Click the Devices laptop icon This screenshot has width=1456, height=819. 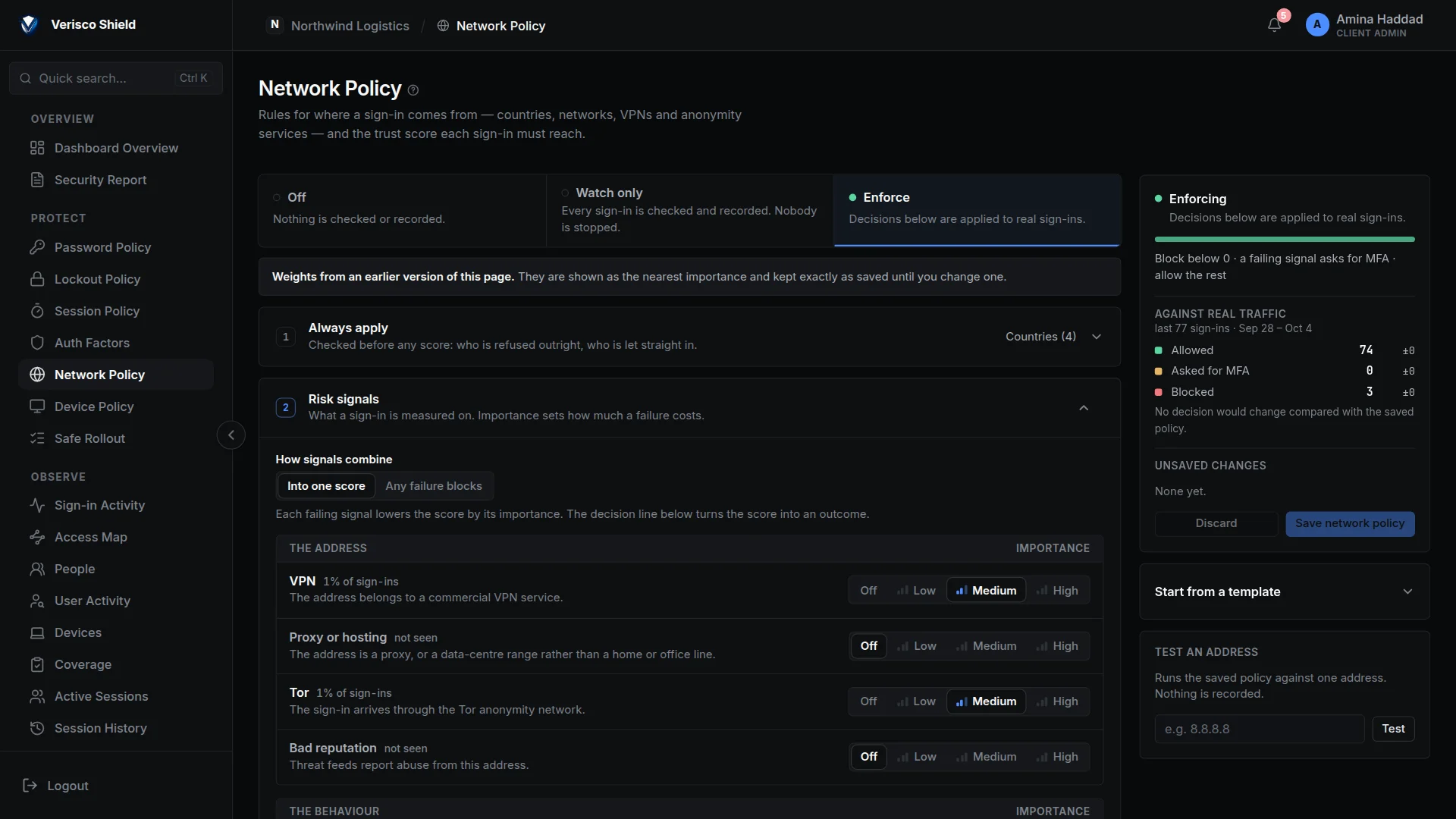(37, 632)
